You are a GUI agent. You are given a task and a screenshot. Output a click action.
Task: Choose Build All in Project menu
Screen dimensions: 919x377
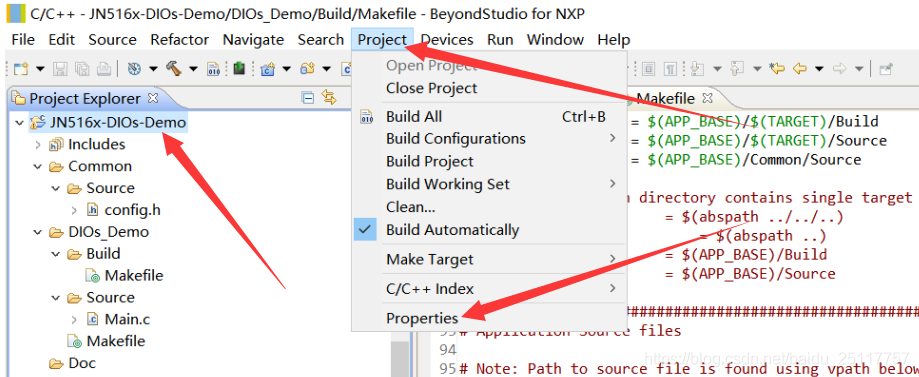[x=489, y=117]
